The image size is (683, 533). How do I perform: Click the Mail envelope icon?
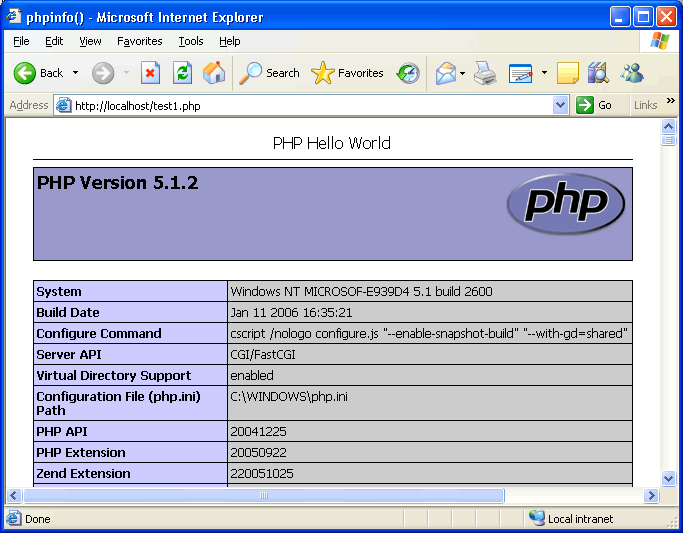[446, 73]
